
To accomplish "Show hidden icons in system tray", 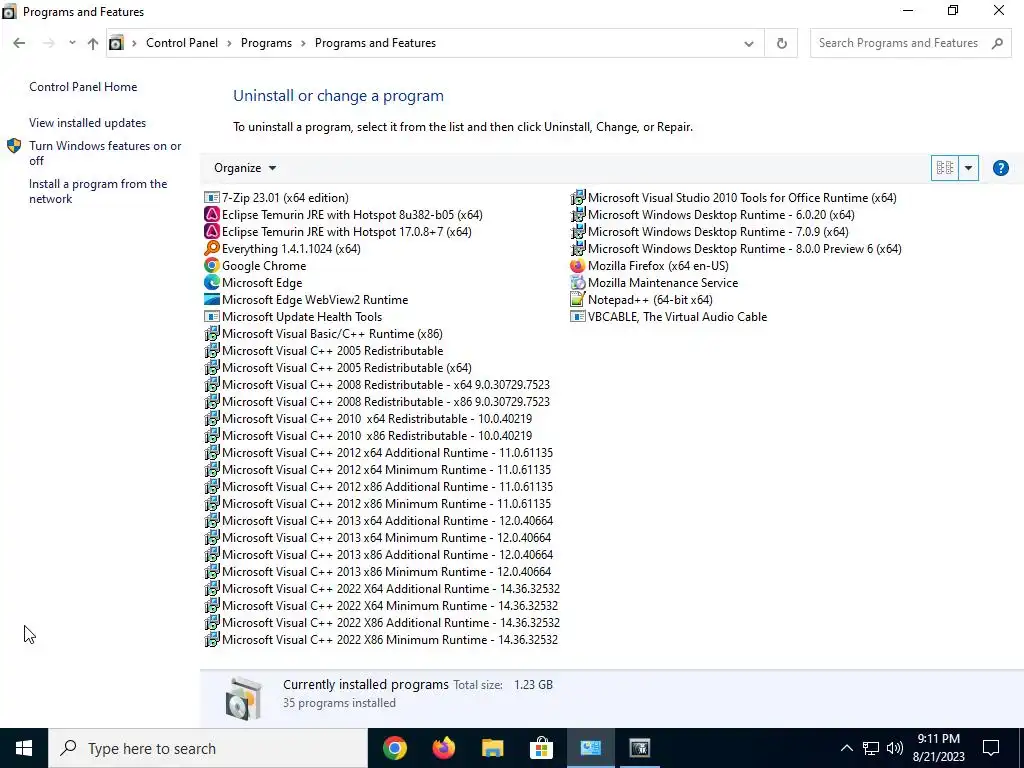I will pos(846,748).
